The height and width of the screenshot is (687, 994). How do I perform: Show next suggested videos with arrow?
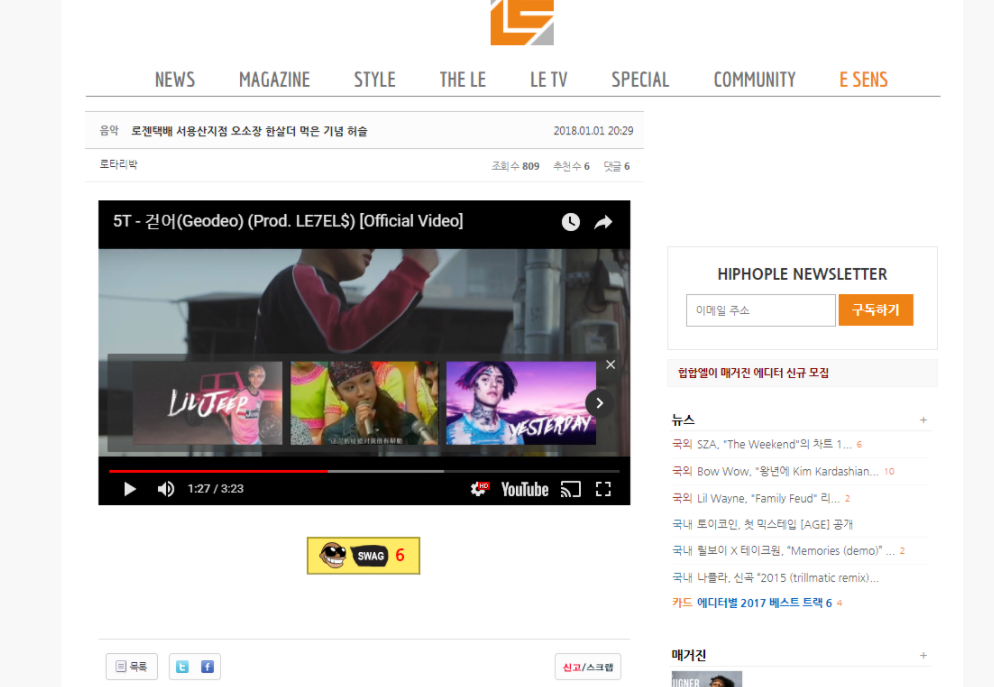coord(599,403)
